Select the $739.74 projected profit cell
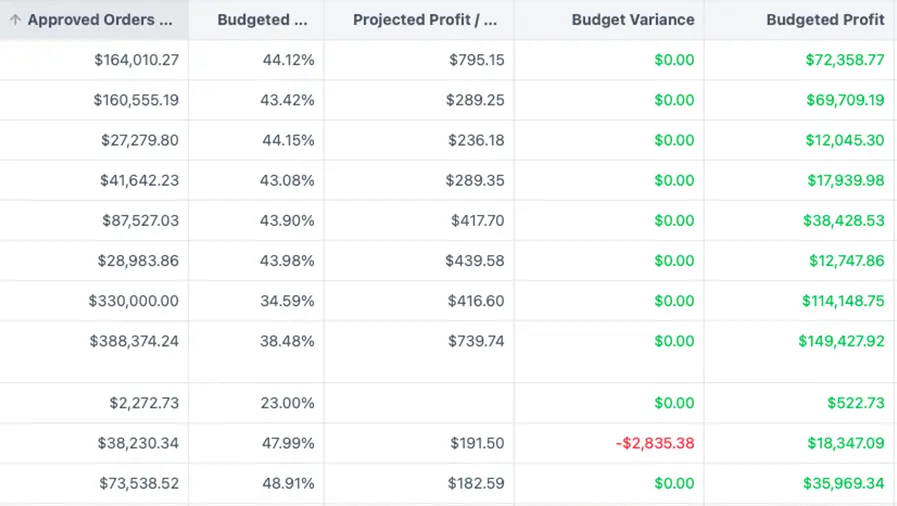The height and width of the screenshot is (506, 897). 476,341
